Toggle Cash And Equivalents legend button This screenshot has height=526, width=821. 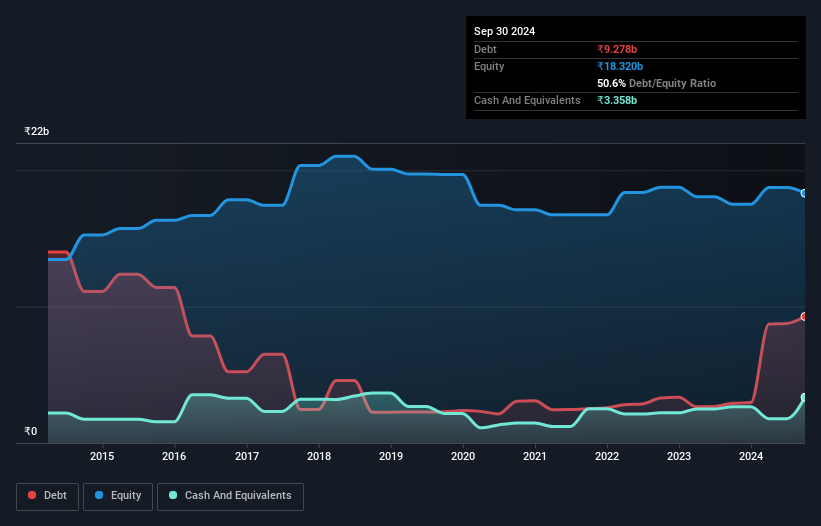(x=230, y=496)
